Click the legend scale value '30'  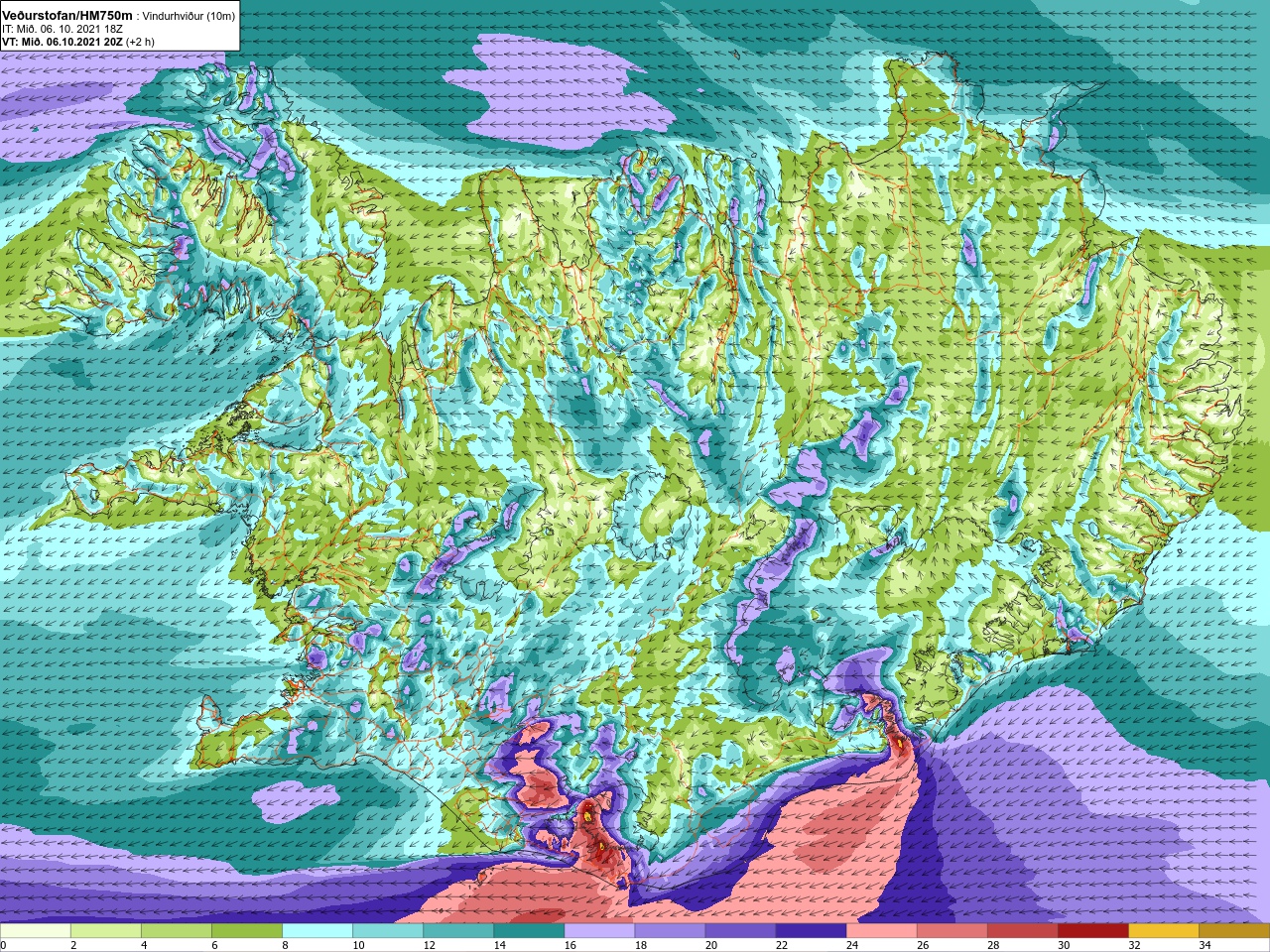tap(1064, 945)
